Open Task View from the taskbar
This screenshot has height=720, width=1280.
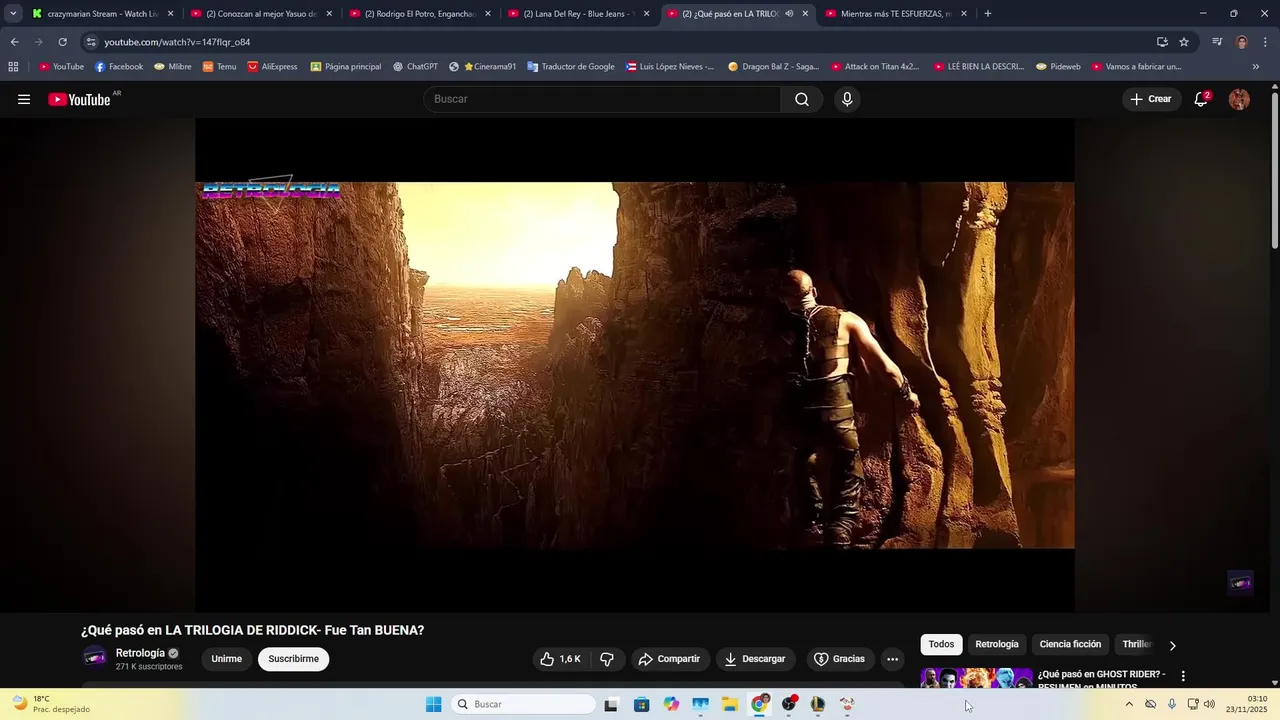[611, 704]
